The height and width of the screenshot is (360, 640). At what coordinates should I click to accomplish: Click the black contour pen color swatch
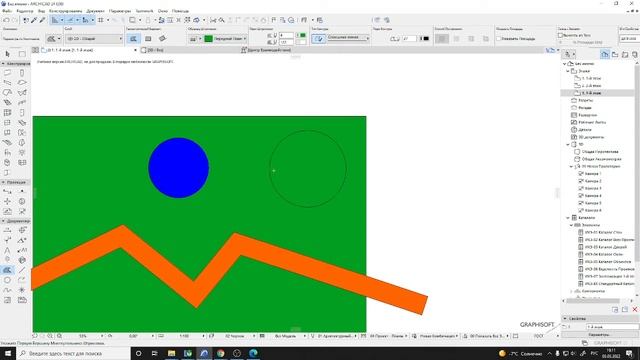coord(426,39)
